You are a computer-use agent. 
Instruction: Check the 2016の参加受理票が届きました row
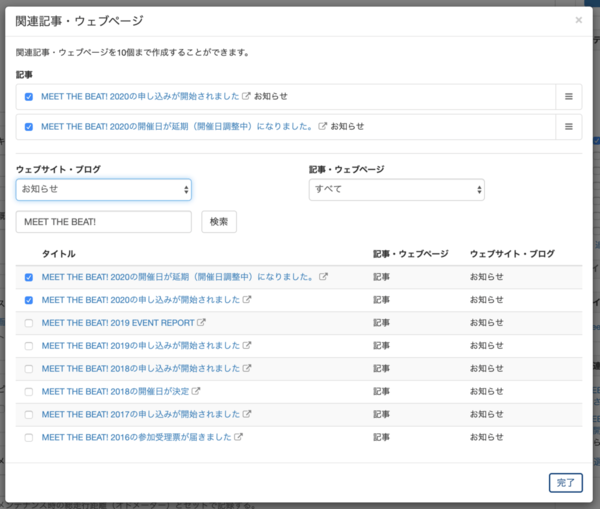29,438
